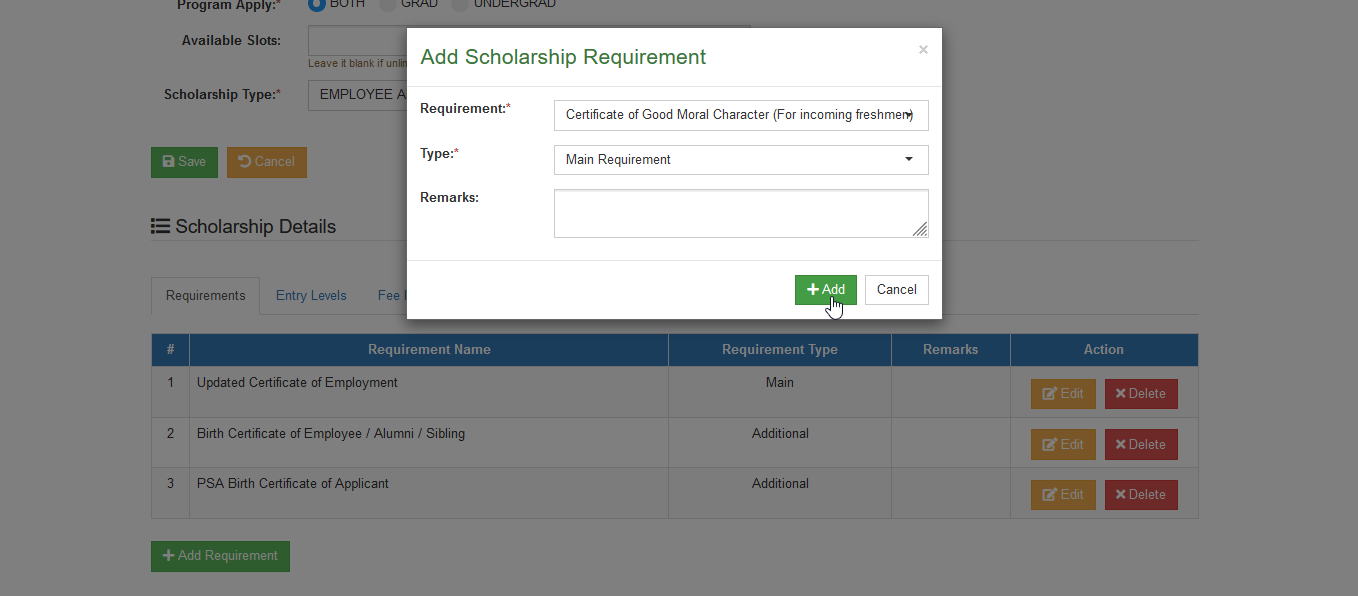
Task: Open the Requirement dropdown
Action: click(741, 115)
